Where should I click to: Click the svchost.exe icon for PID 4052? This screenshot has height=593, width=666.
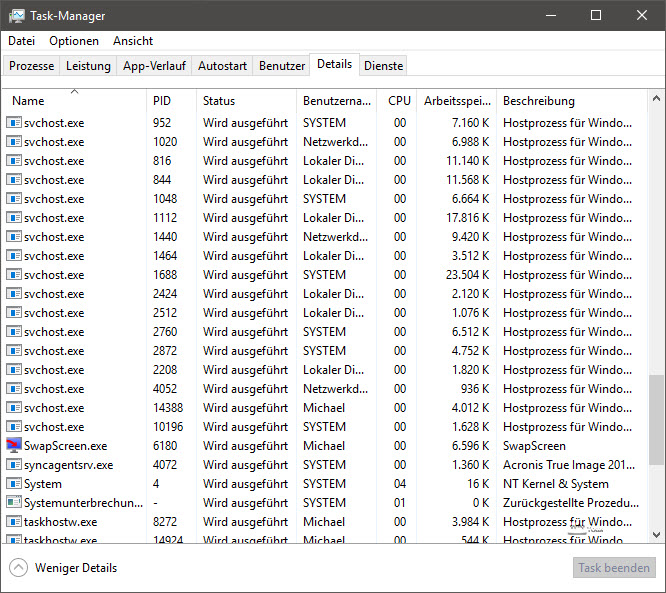[14, 389]
